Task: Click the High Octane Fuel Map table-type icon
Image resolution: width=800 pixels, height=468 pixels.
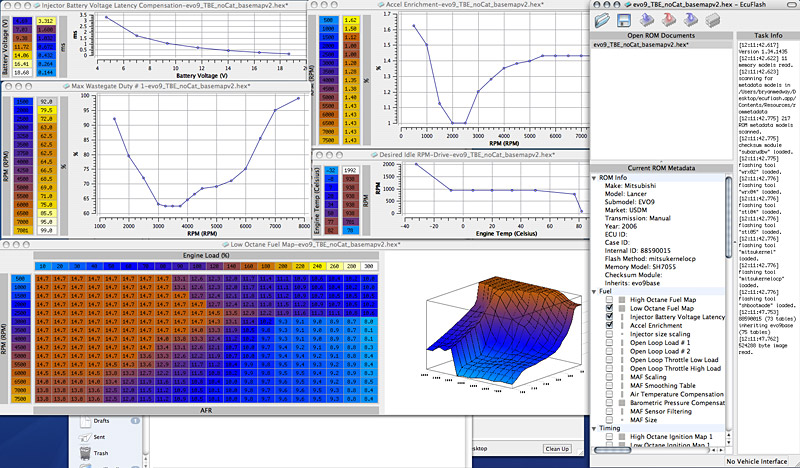Action: click(x=622, y=300)
